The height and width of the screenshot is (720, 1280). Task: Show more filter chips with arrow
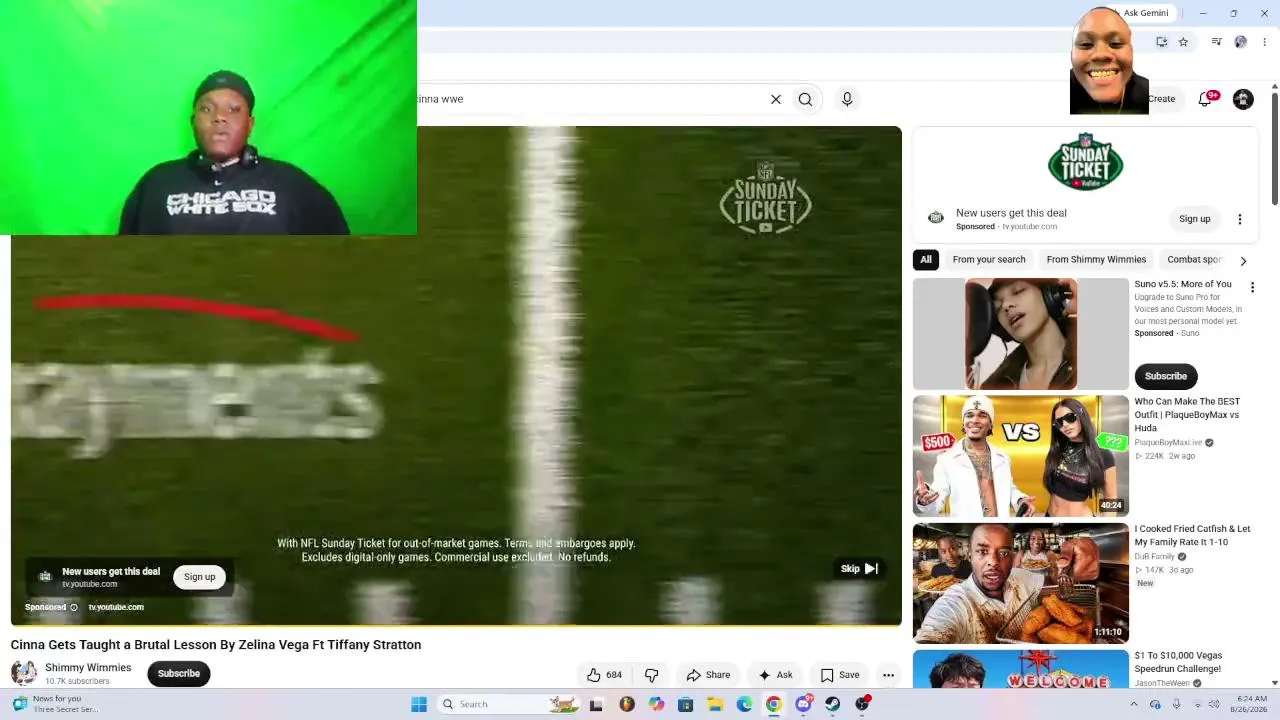point(1243,260)
